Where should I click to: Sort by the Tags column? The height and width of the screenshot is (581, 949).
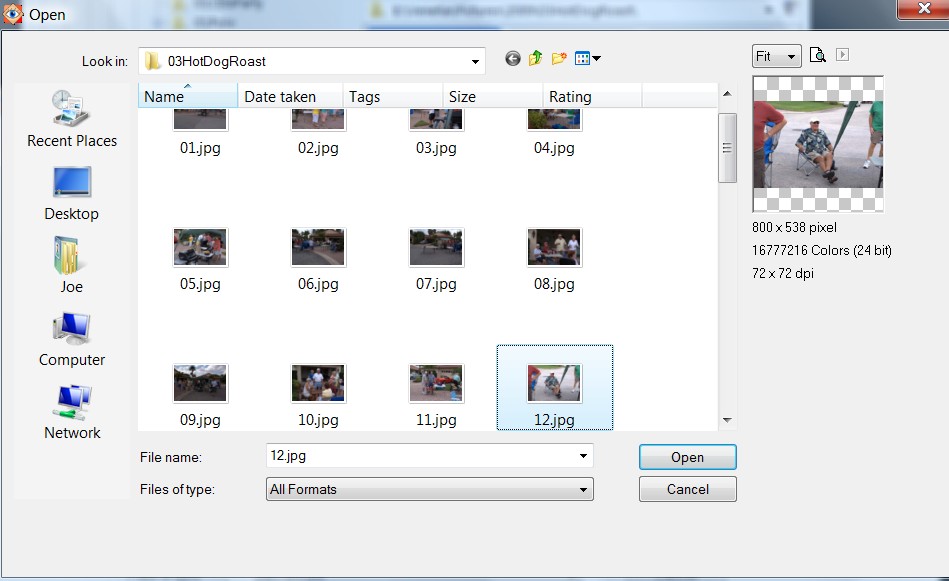pos(392,96)
